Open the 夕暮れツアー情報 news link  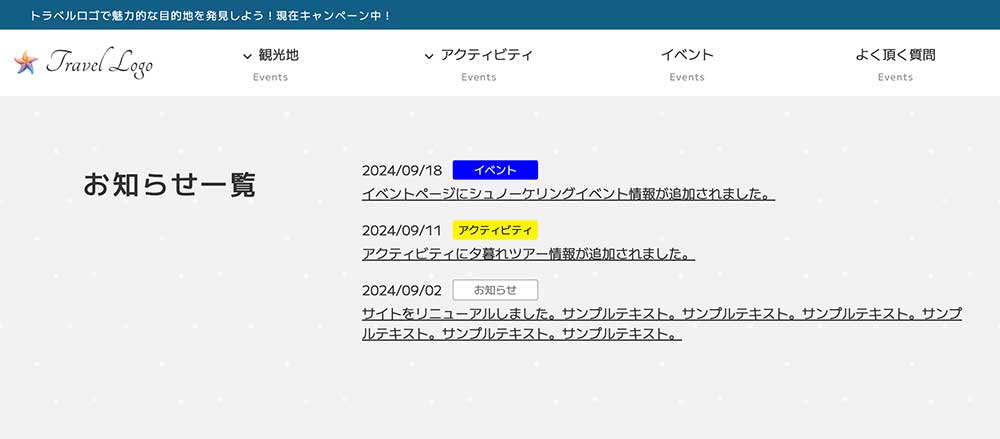pyautogui.click(x=528, y=254)
